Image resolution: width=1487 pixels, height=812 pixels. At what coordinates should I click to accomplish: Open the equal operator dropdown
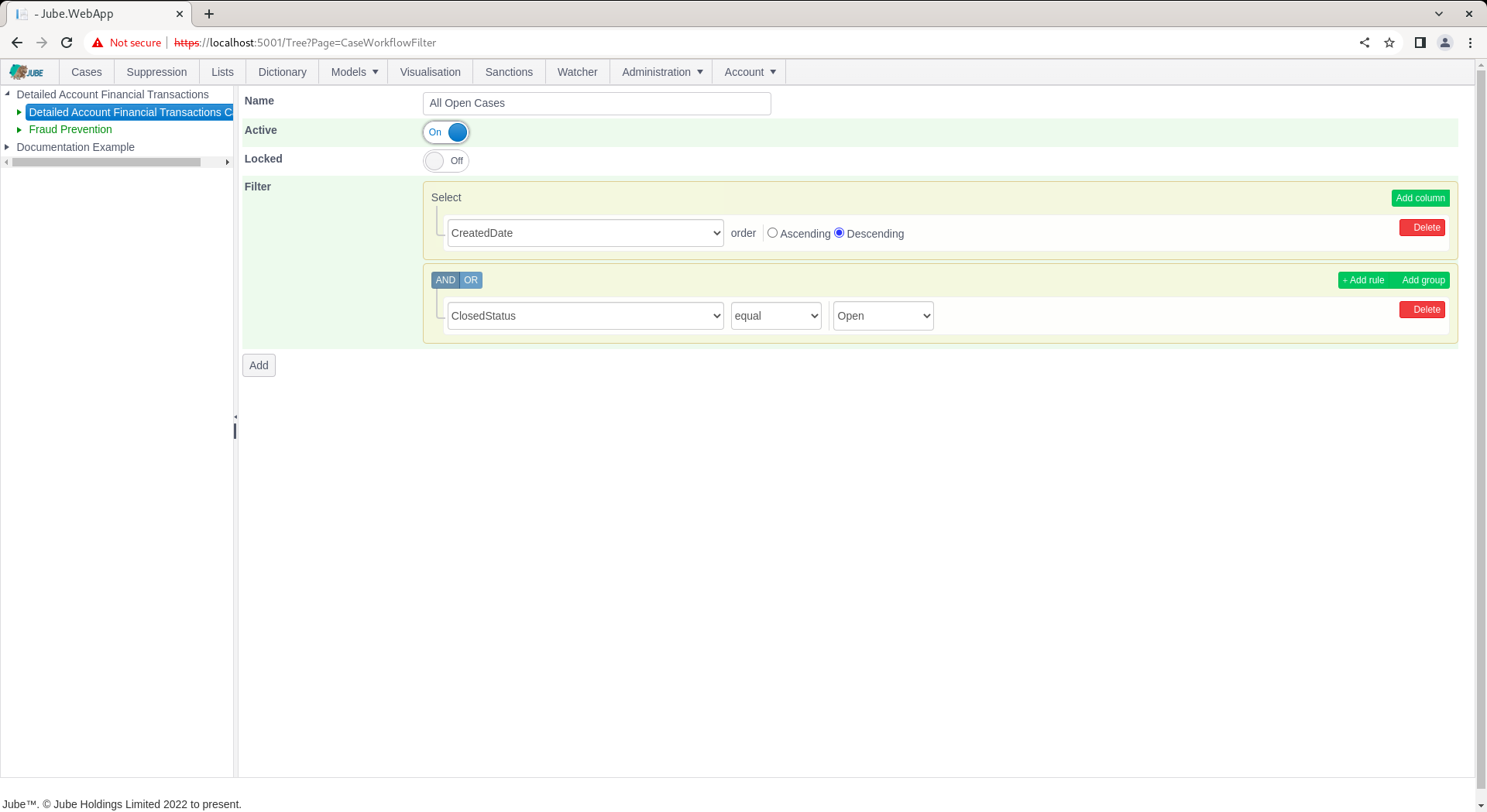[776, 316]
